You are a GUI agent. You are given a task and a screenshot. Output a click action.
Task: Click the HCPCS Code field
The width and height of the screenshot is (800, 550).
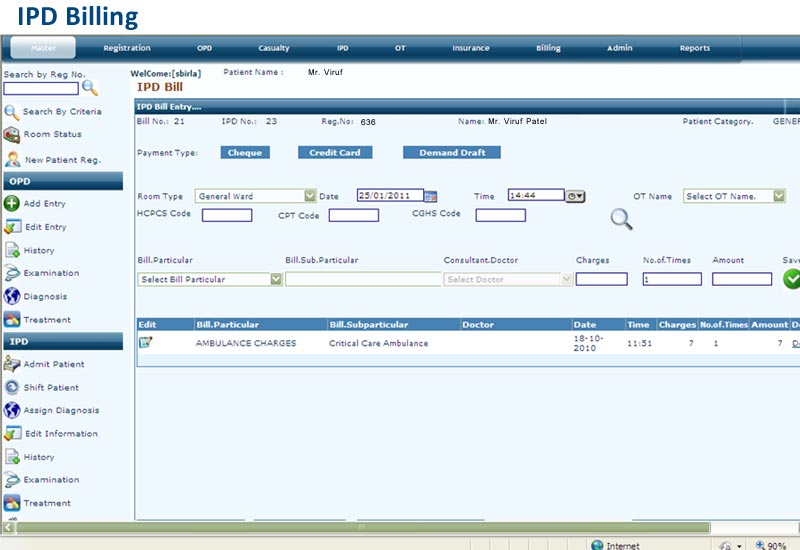click(227, 215)
